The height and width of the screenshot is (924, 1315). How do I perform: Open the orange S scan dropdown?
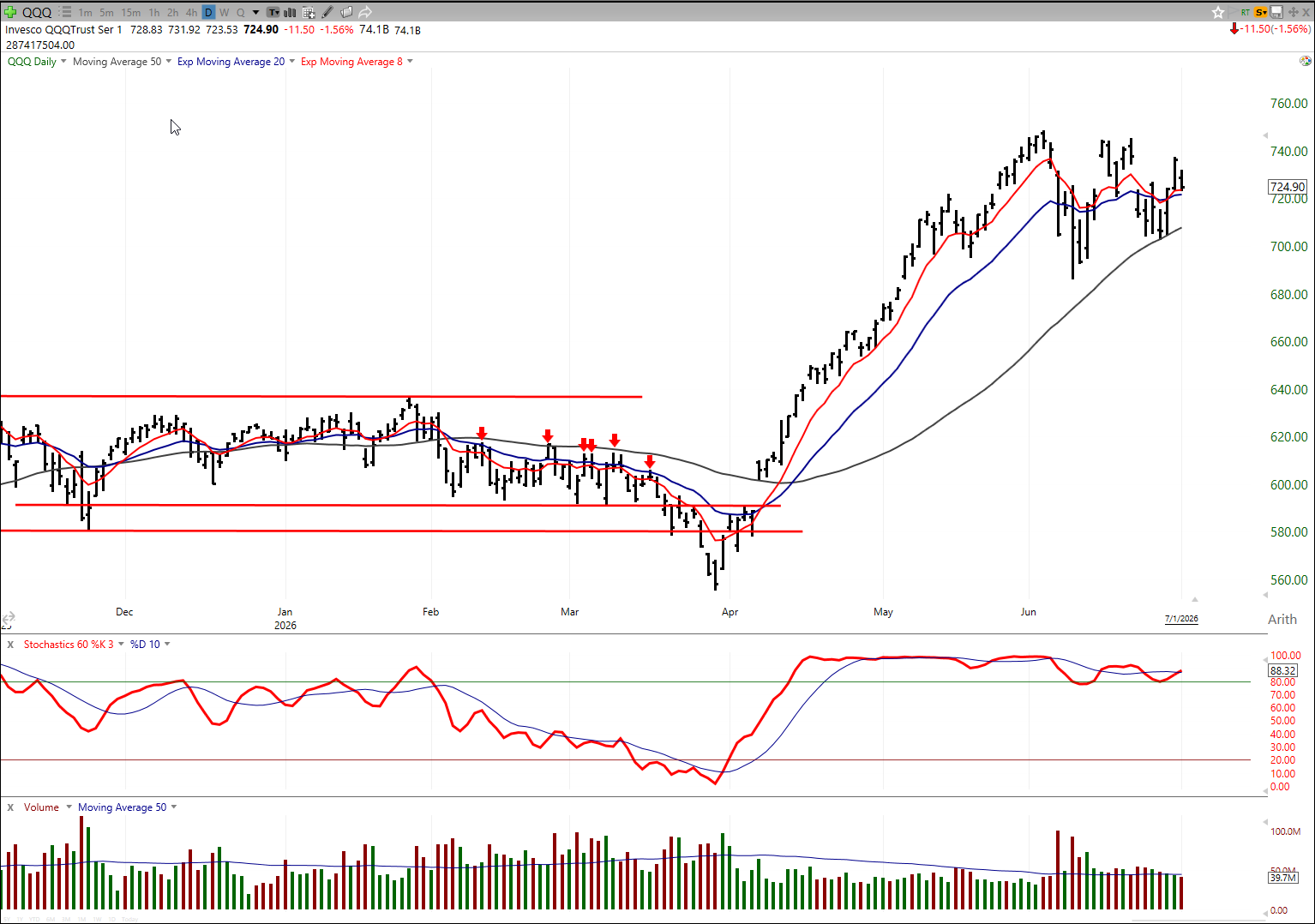(1261, 12)
